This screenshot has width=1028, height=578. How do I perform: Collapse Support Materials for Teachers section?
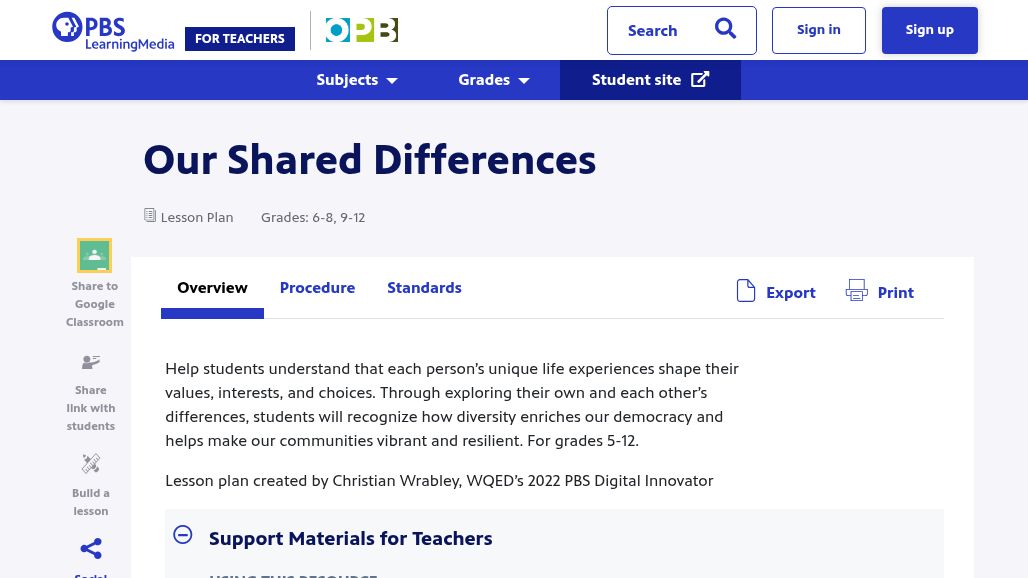183,535
